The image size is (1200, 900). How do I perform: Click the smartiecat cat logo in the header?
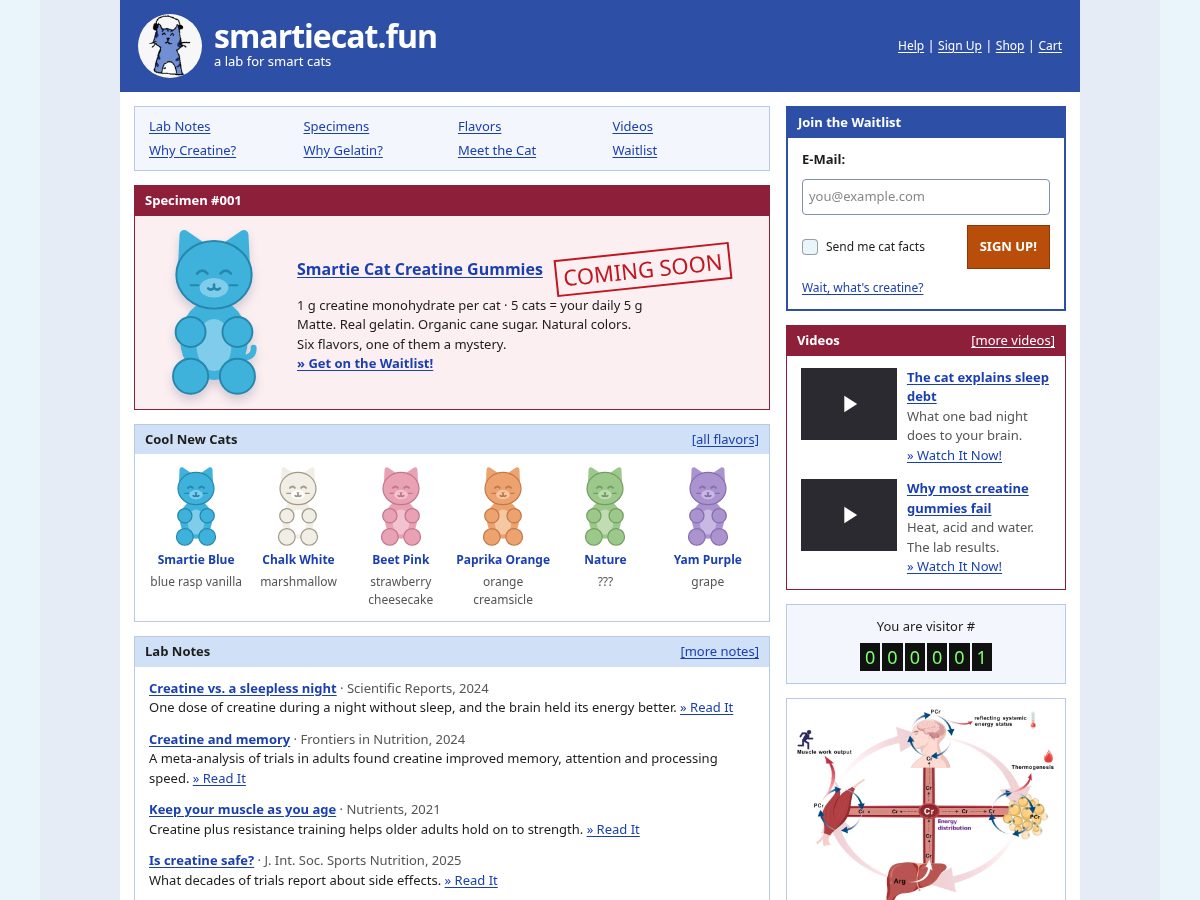click(x=170, y=46)
